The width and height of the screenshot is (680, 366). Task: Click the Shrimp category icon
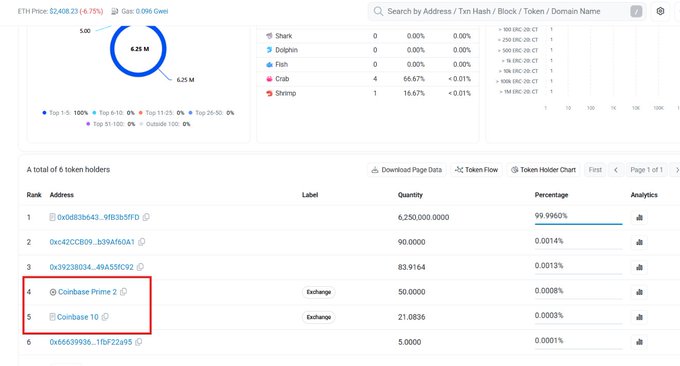[x=269, y=93]
